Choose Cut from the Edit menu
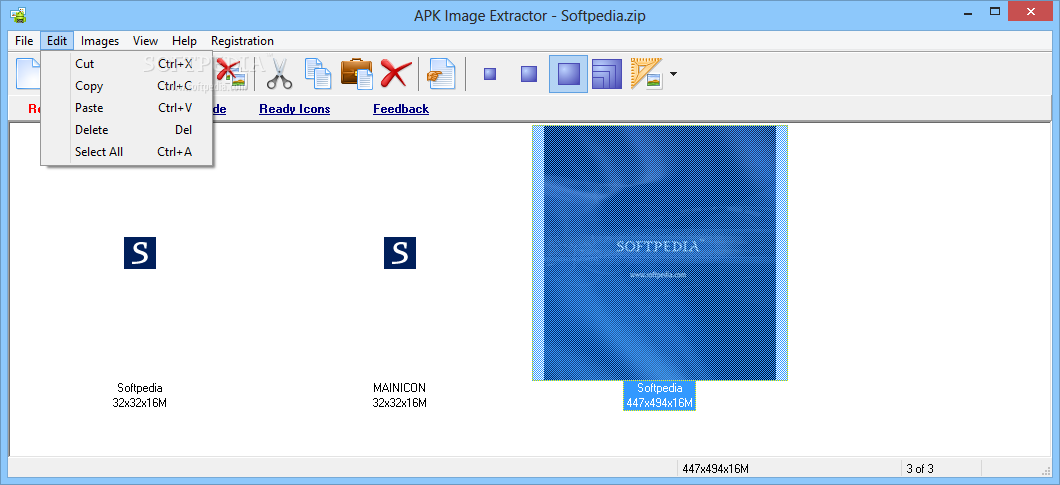 [127, 64]
